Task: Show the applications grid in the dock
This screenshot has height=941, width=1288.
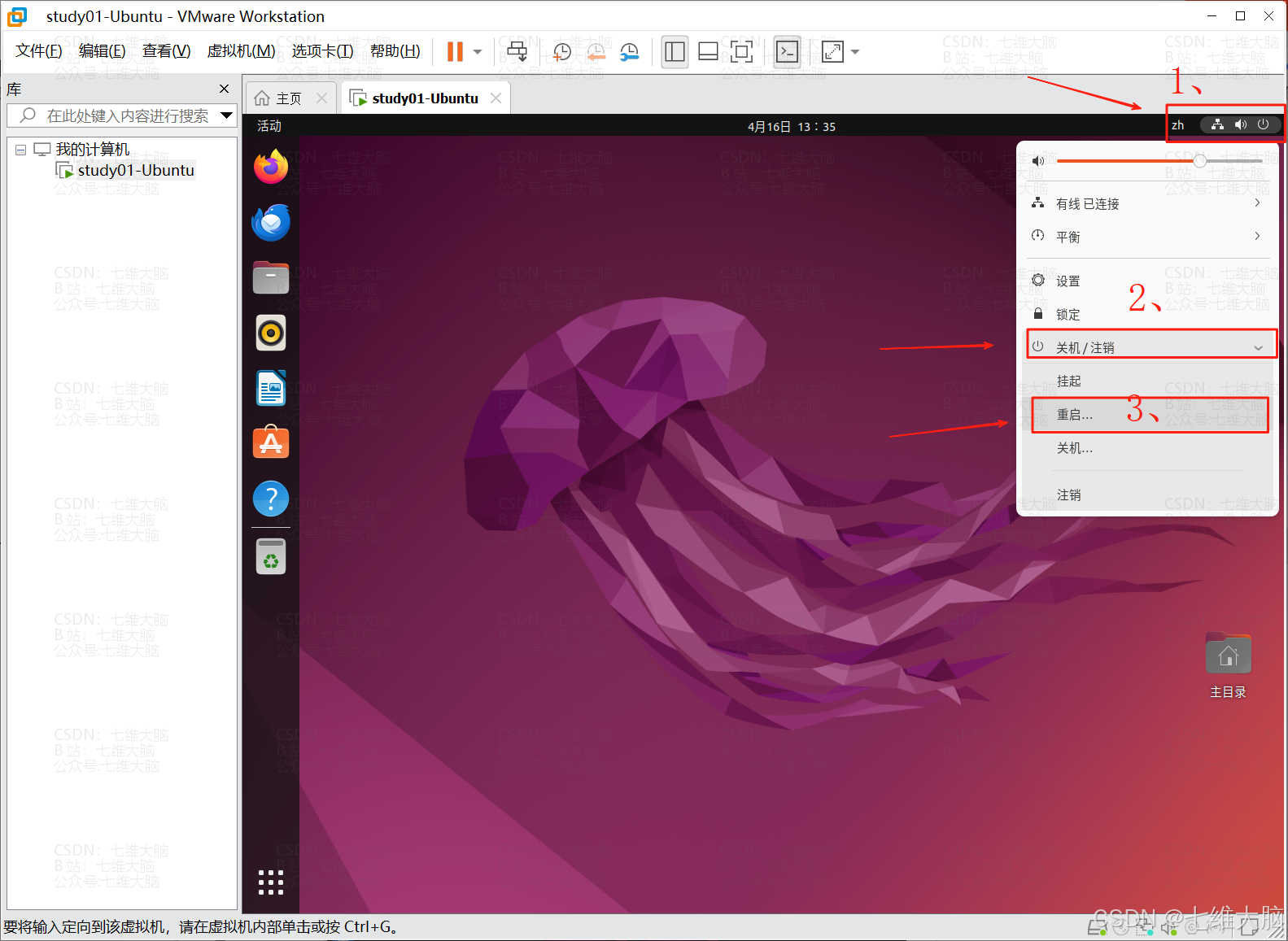Action: coord(271,882)
